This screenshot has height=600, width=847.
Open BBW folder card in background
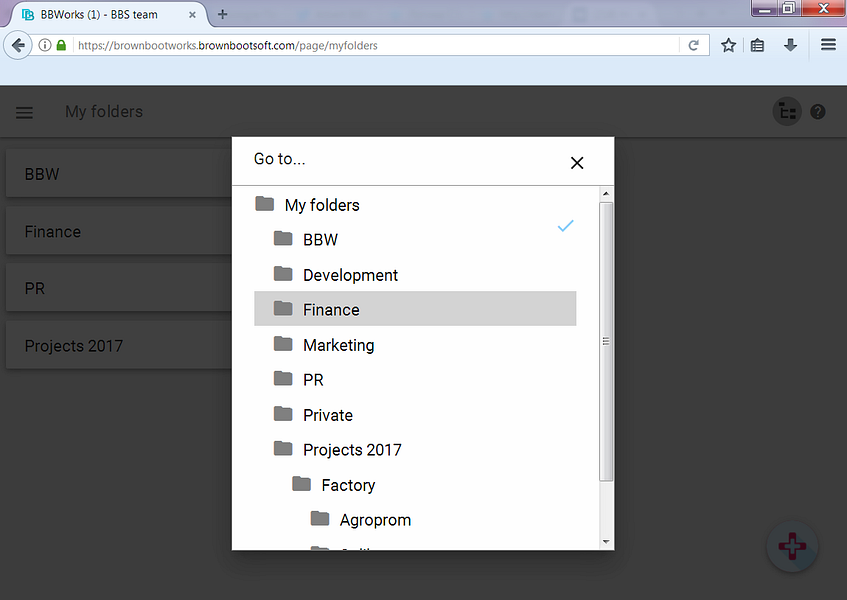pyautogui.click(x=119, y=174)
